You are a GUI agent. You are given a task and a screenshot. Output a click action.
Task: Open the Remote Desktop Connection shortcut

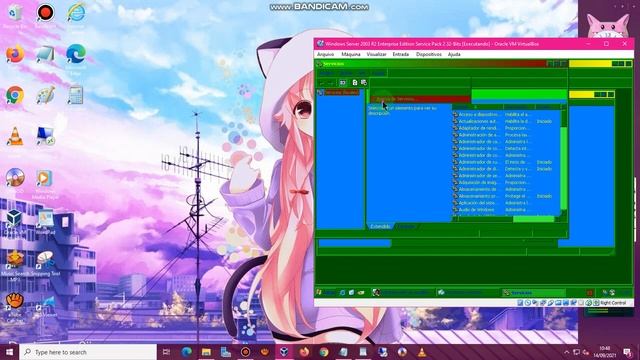(x=45, y=136)
